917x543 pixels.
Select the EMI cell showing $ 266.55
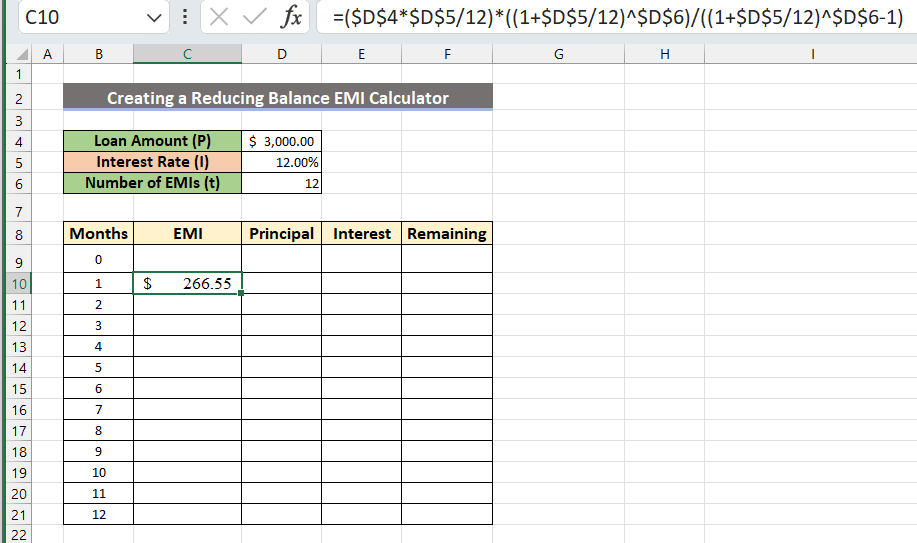[x=187, y=283]
